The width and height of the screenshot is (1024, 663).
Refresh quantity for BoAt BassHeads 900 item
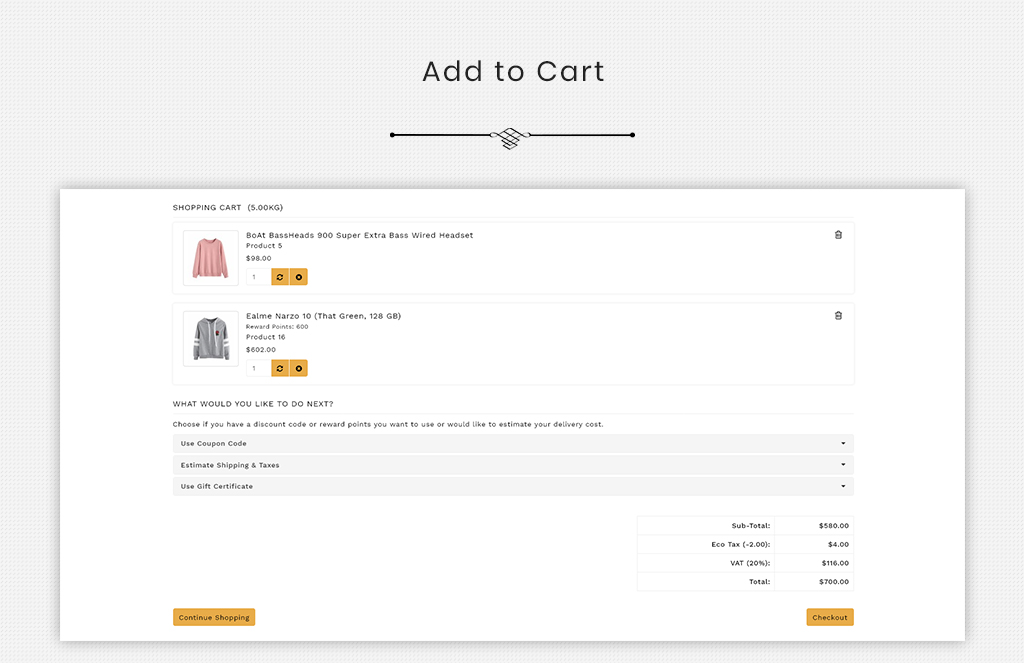(280, 277)
